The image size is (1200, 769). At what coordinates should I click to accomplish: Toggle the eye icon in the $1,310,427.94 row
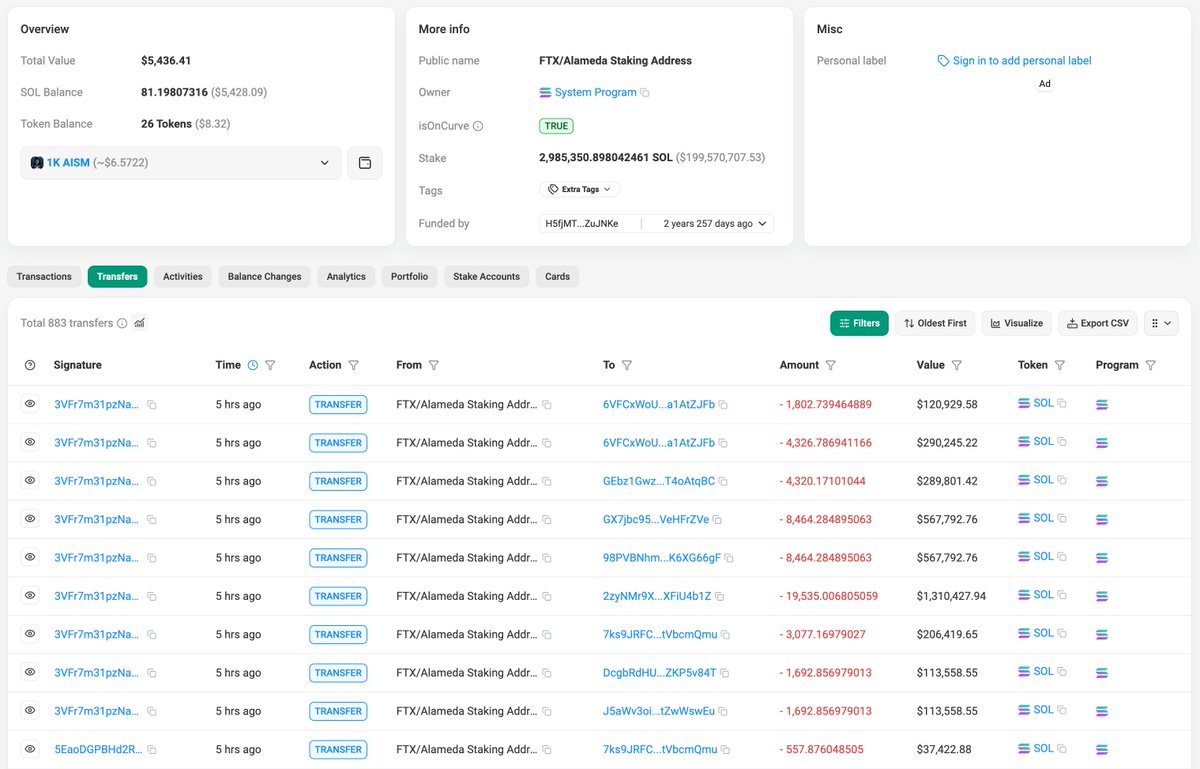pyautogui.click(x=30, y=595)
